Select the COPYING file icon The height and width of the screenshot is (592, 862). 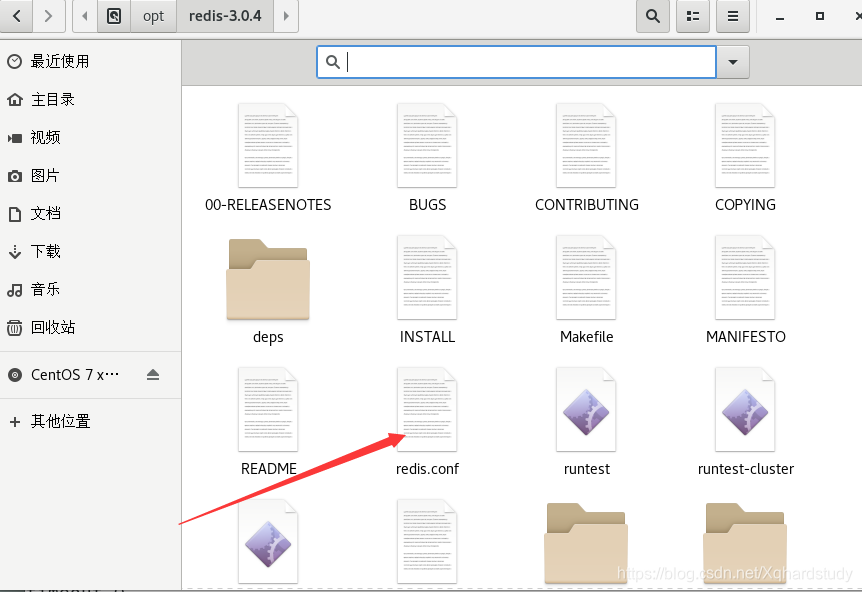745,146
